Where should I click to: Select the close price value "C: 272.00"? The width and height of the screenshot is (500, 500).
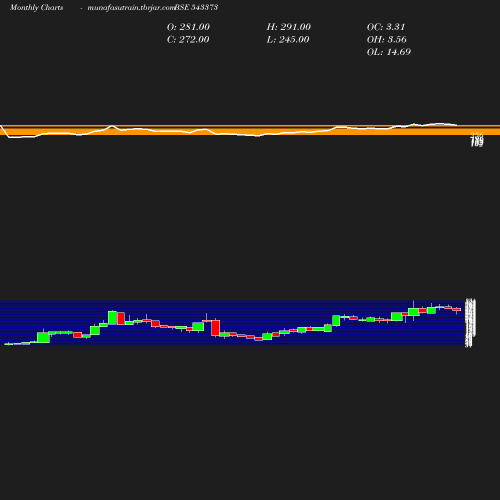coord(188,40)
